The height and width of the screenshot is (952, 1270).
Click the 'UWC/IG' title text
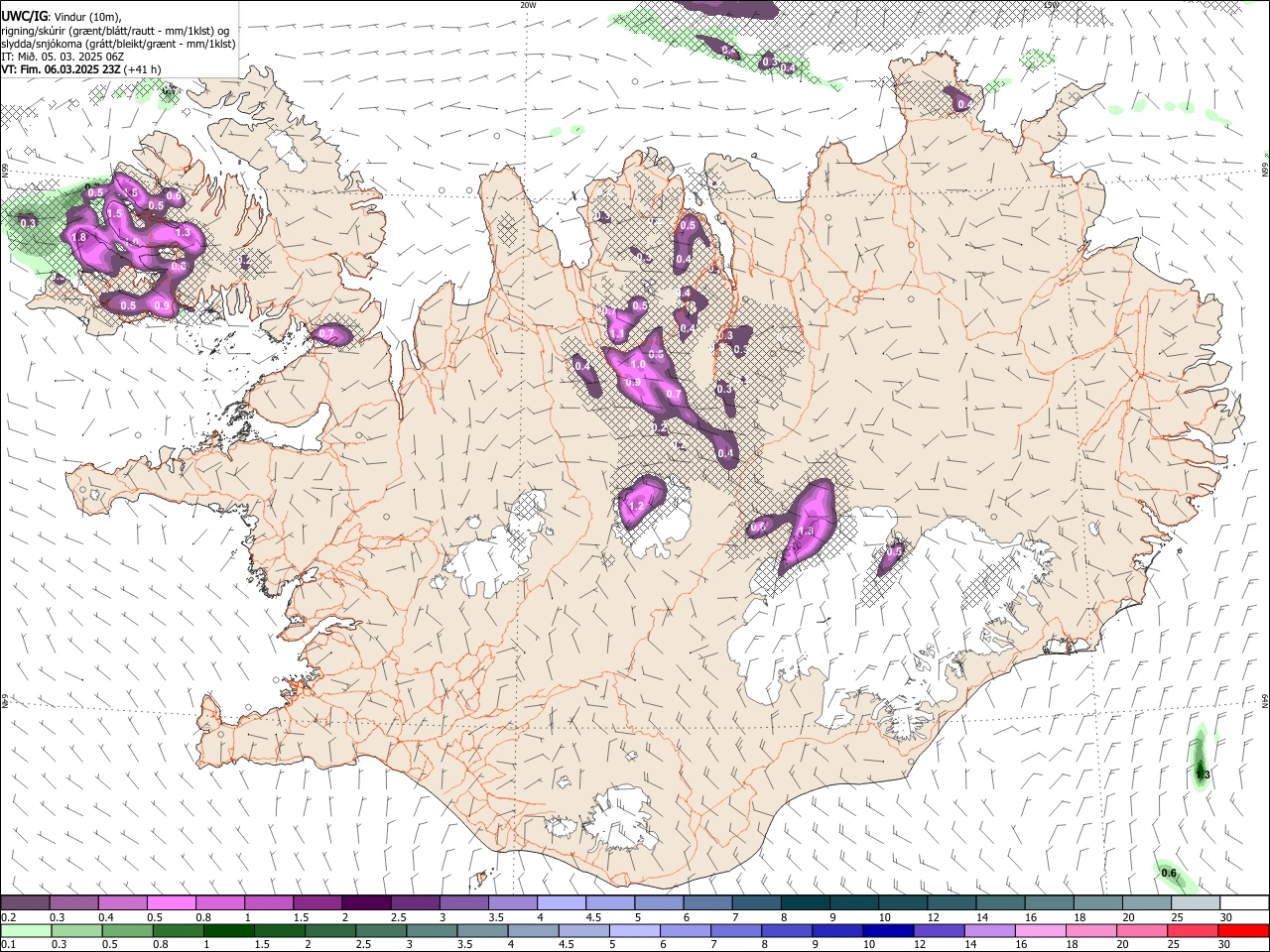[x=24, y=17]
